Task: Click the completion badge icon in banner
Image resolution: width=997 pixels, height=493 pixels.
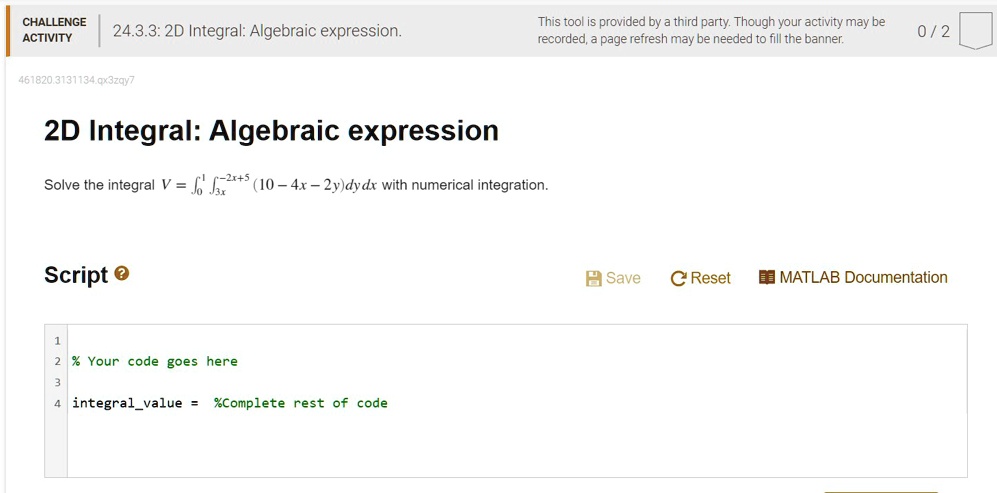Action: [975, 31]
